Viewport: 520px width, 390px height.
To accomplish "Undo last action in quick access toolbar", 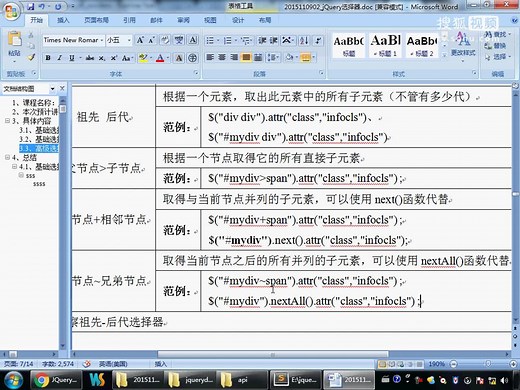I will (x=42, y=6).
